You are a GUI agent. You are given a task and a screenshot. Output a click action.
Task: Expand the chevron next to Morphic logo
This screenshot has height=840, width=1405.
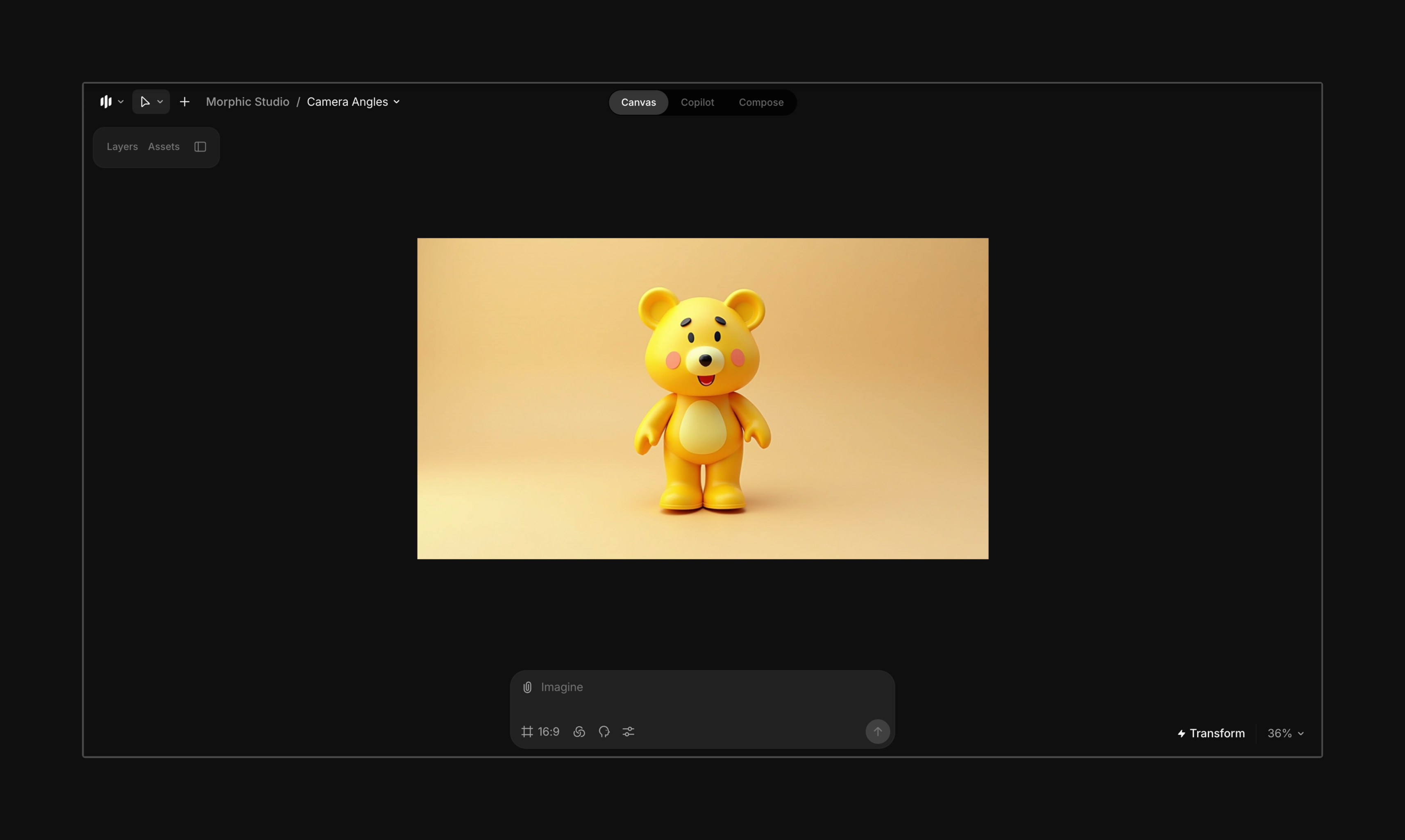pos(120,102)
